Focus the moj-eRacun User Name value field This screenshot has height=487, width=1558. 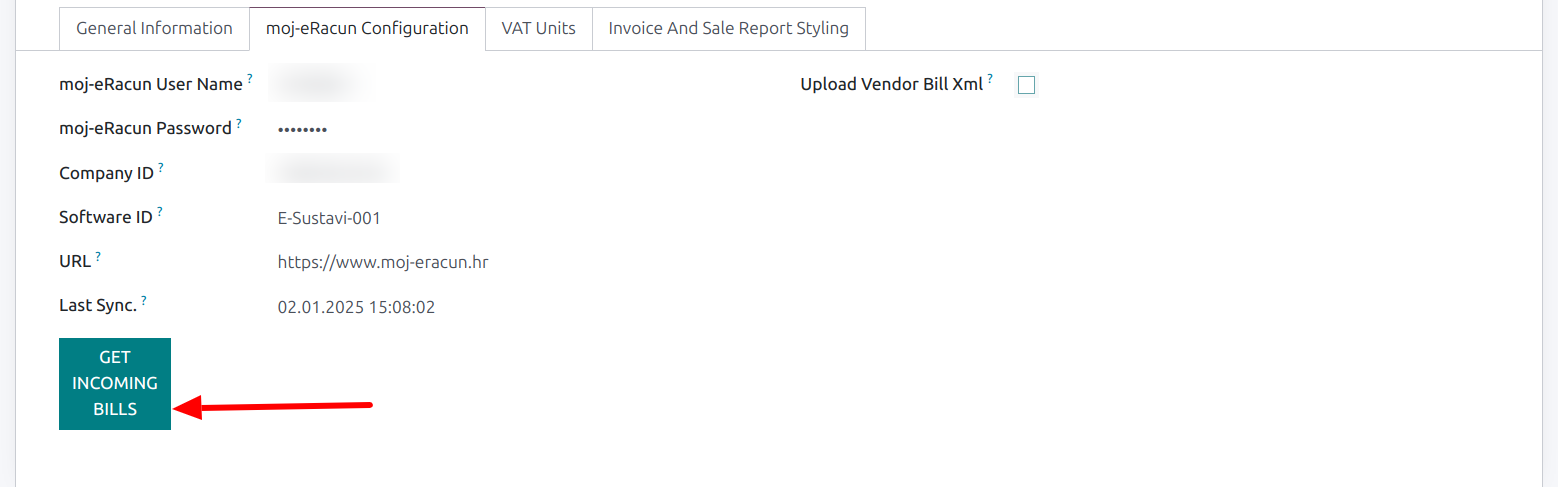(x=318, y=85)
